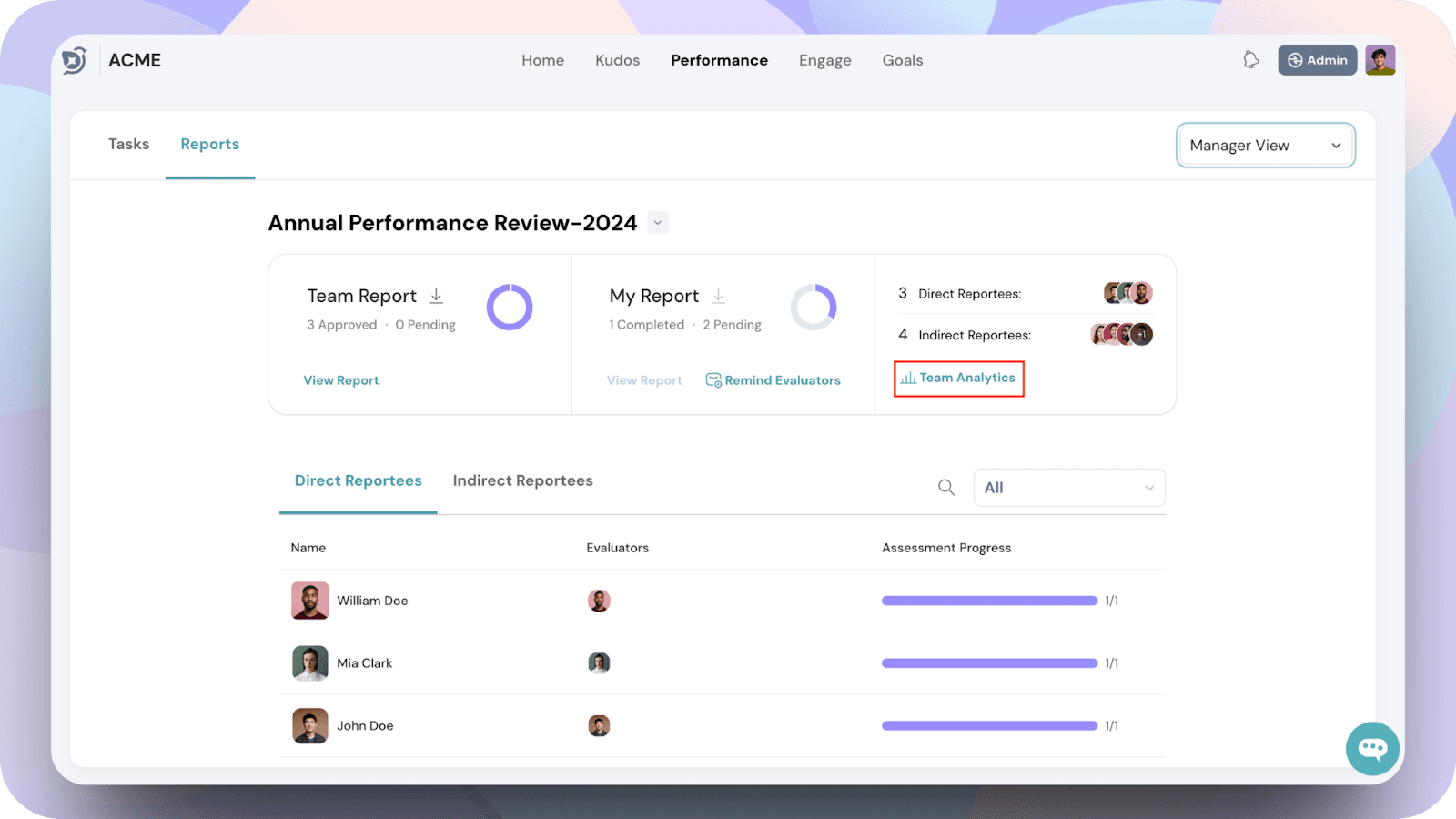Navigate to Goals menu
Viewport: 1456px width, 819px height.
click(903, 60)
